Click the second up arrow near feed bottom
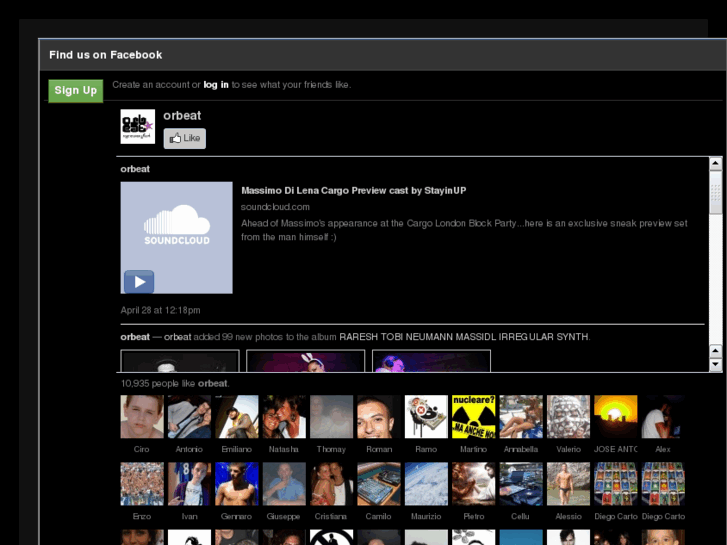This screenshot has width=727, height=545. click(x=715, y=351)
